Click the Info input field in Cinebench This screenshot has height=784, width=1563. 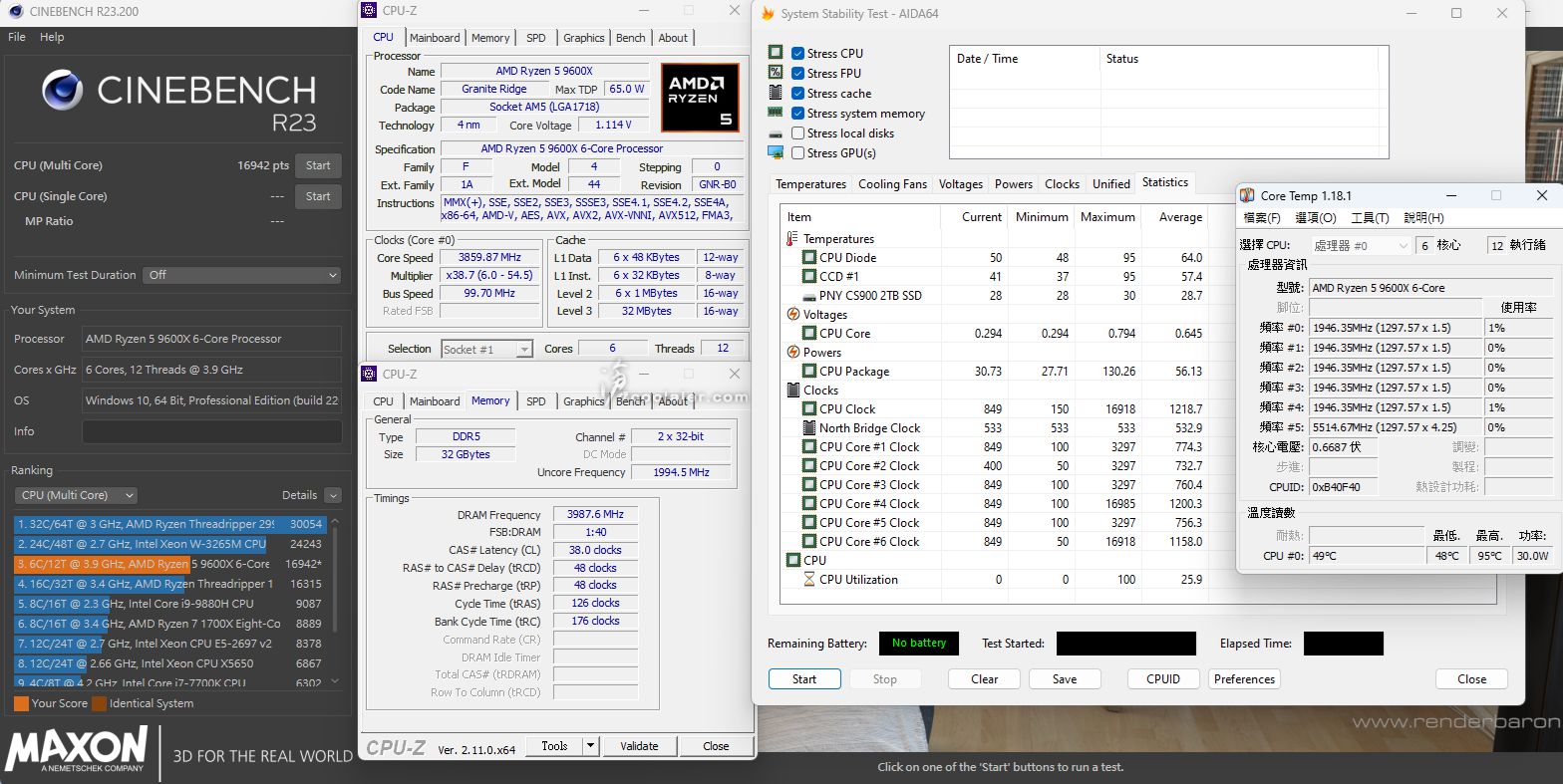point(211,431)
